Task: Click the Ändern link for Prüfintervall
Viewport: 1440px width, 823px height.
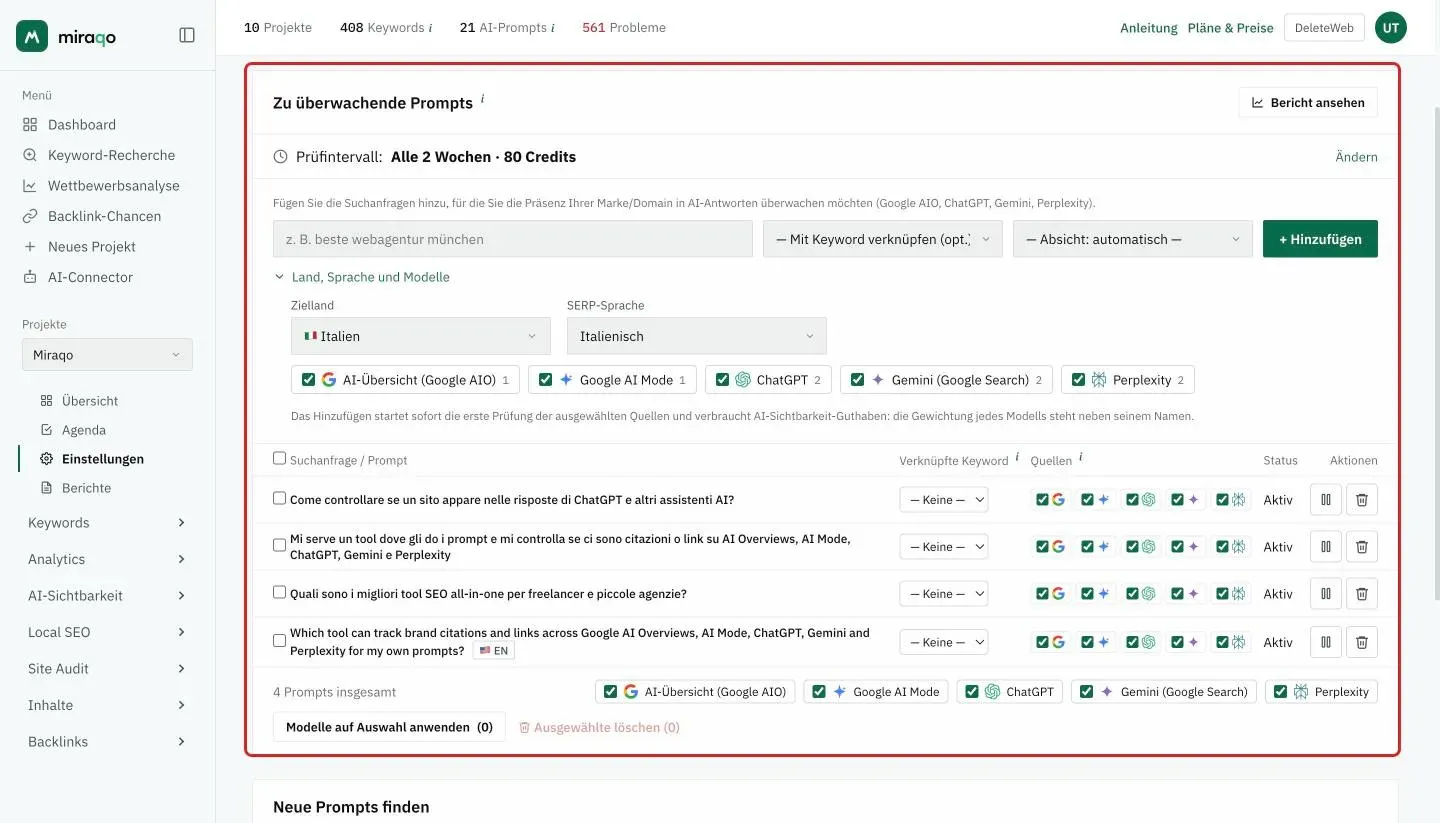Action: click(x=1356, y=157)
